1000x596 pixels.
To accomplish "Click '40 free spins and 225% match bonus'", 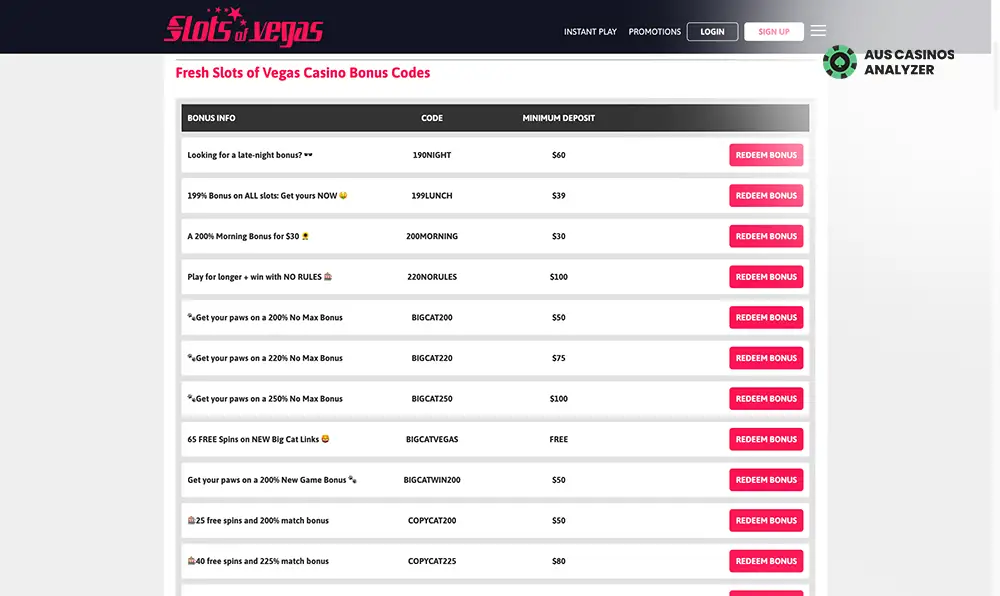I will [x=258, y=562].
